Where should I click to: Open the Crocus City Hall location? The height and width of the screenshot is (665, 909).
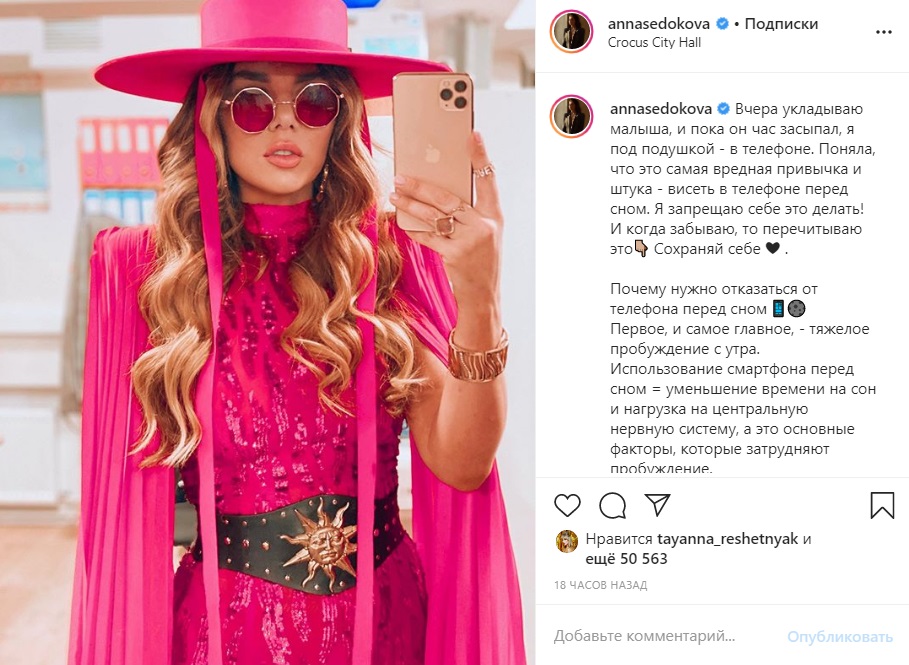click(x=654, y=42)
